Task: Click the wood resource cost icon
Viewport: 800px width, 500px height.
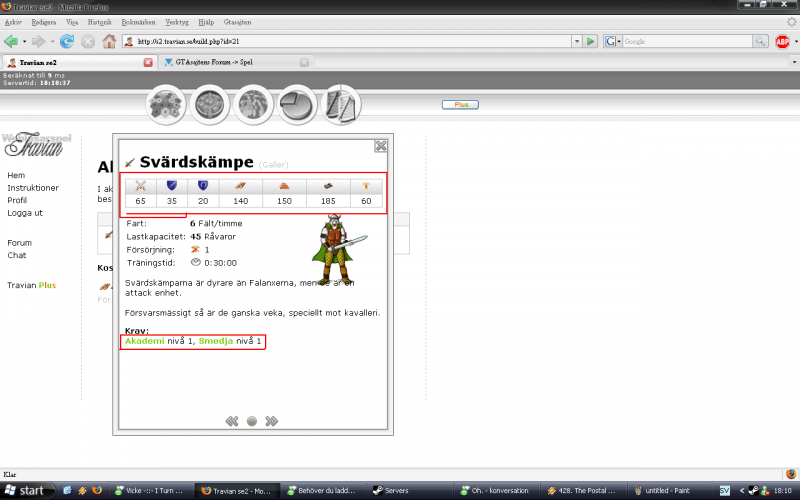Action: (240, 186)
